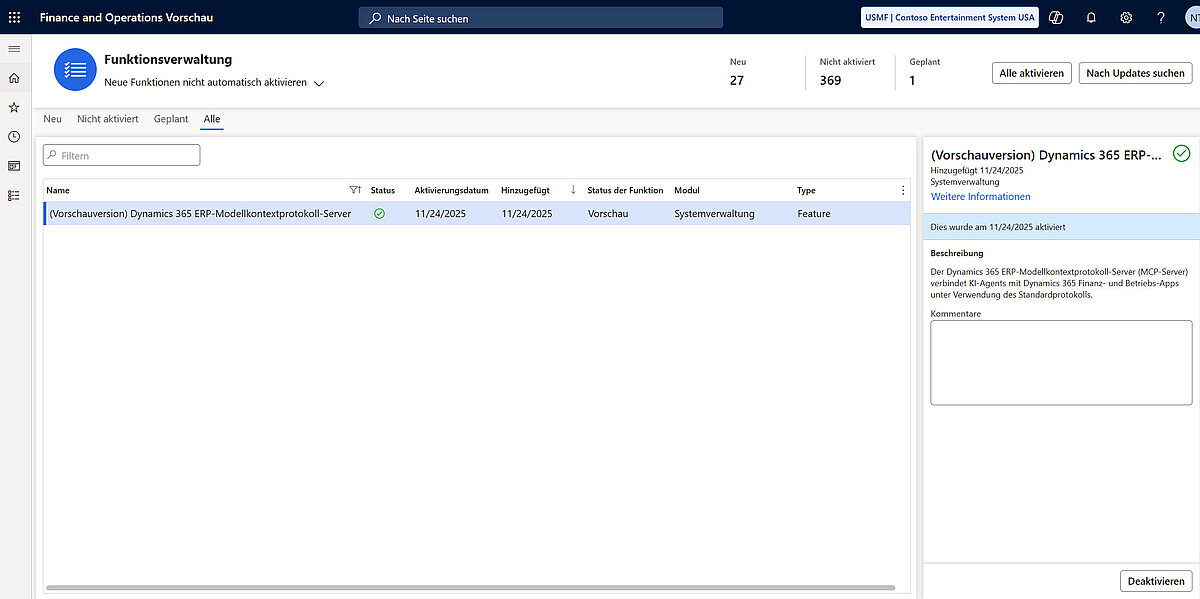This screenshot has width=1200, height=599.
Task: Open the app launcher grid icon
Action: pos(14,17)
